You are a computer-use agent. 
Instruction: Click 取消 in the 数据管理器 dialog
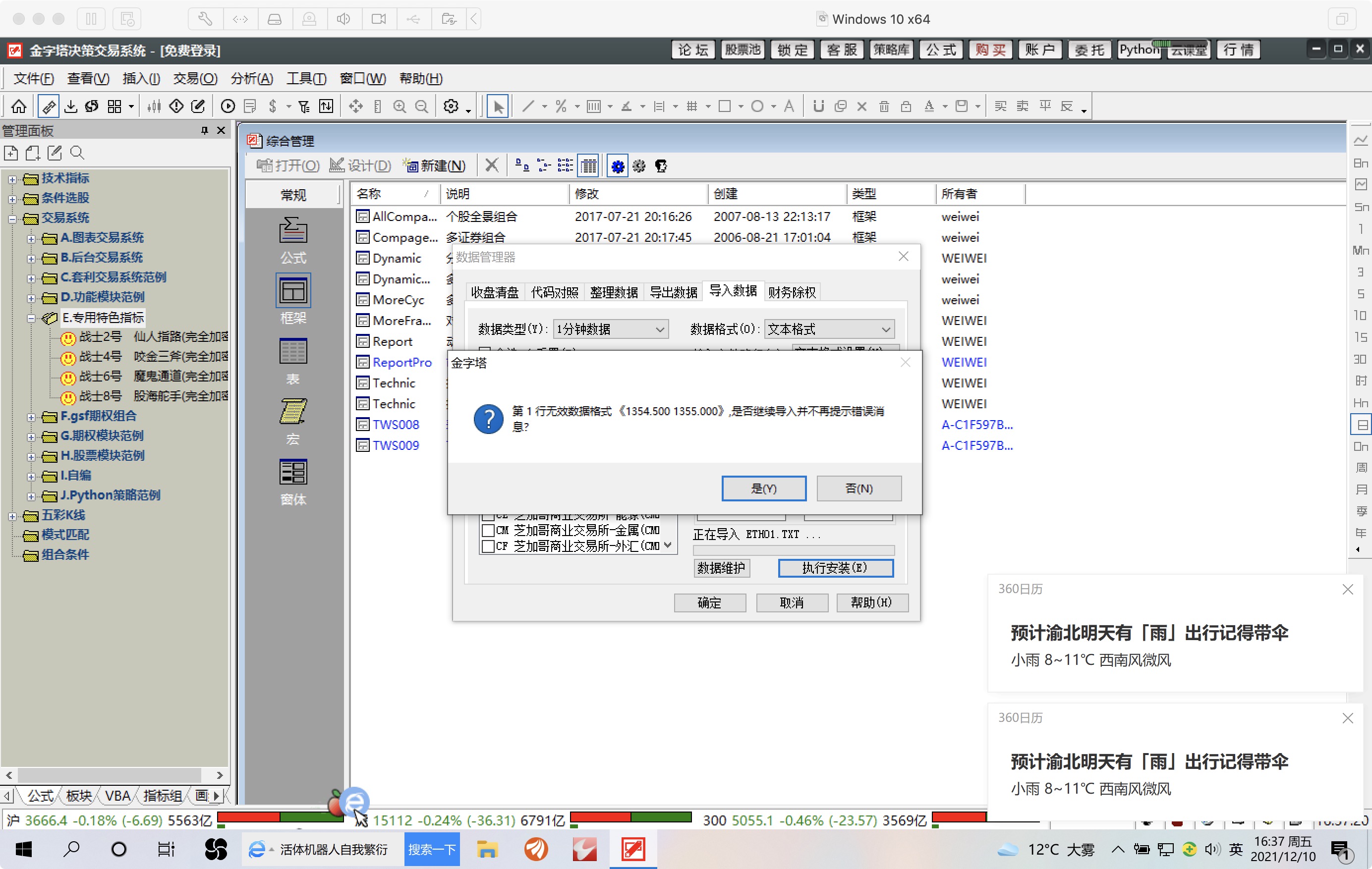pos(792,602)
